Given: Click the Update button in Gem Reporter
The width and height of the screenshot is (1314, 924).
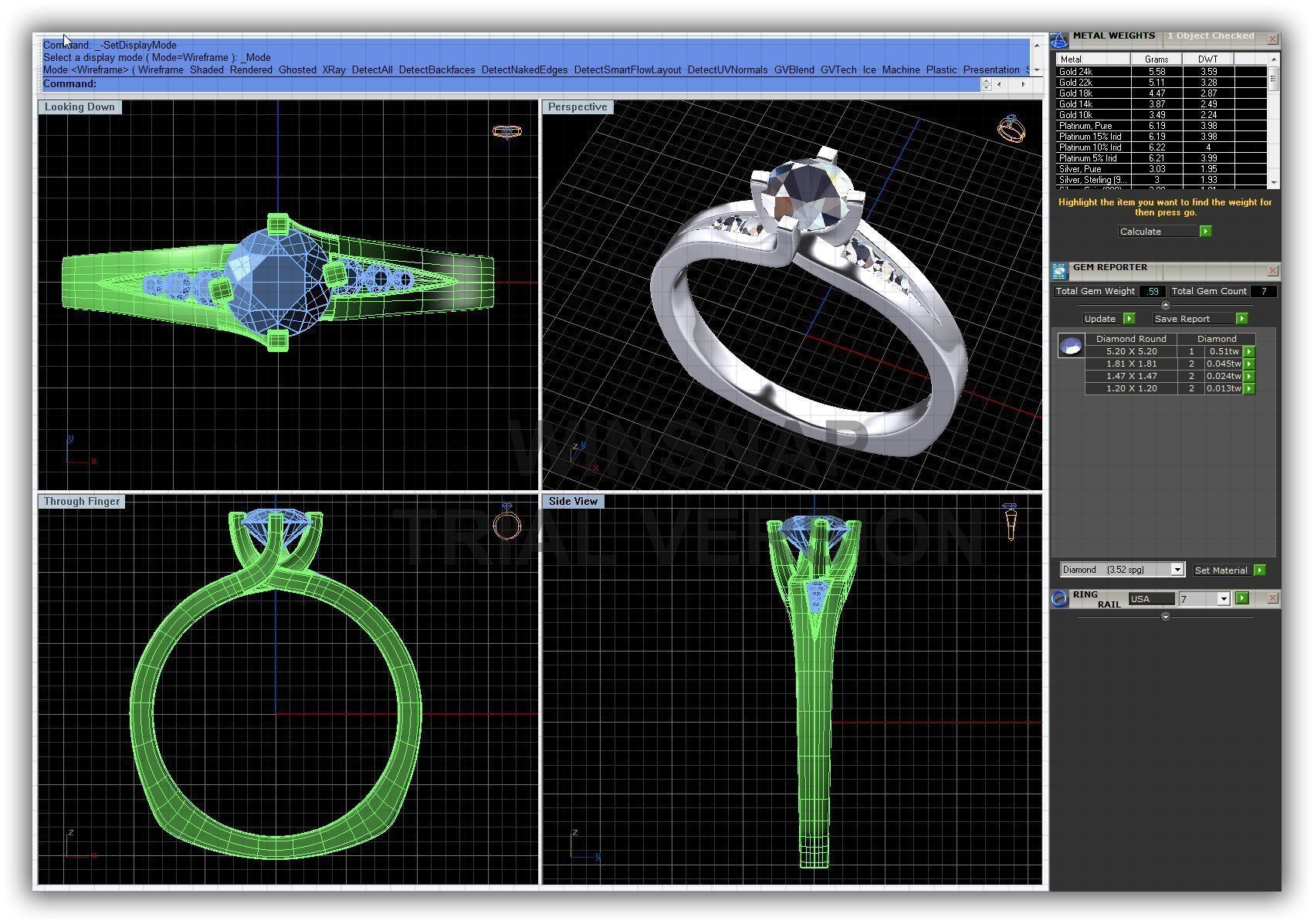Looking at the screenshot, I should [x=1102, y=319].
